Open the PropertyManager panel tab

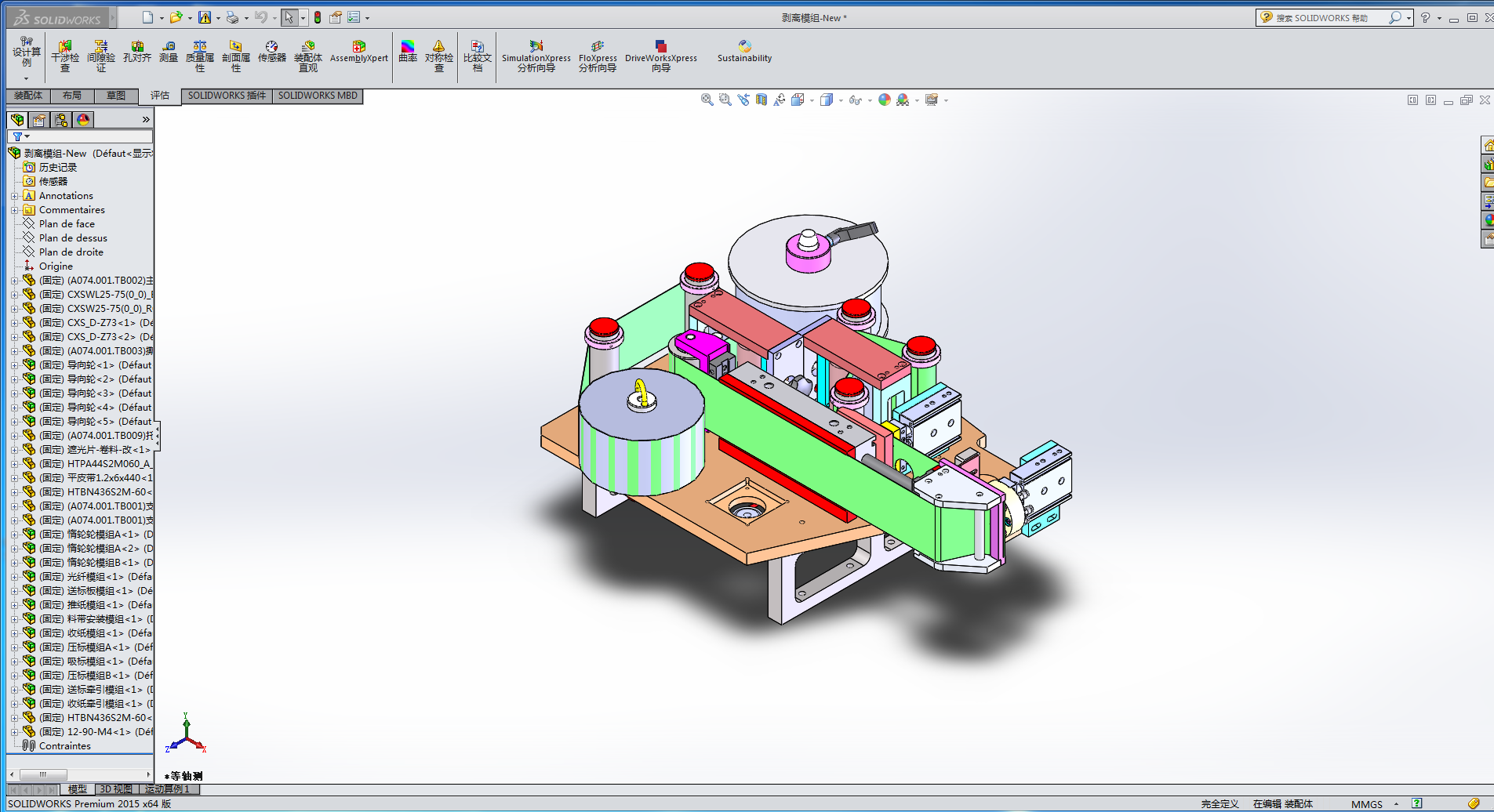39,120
